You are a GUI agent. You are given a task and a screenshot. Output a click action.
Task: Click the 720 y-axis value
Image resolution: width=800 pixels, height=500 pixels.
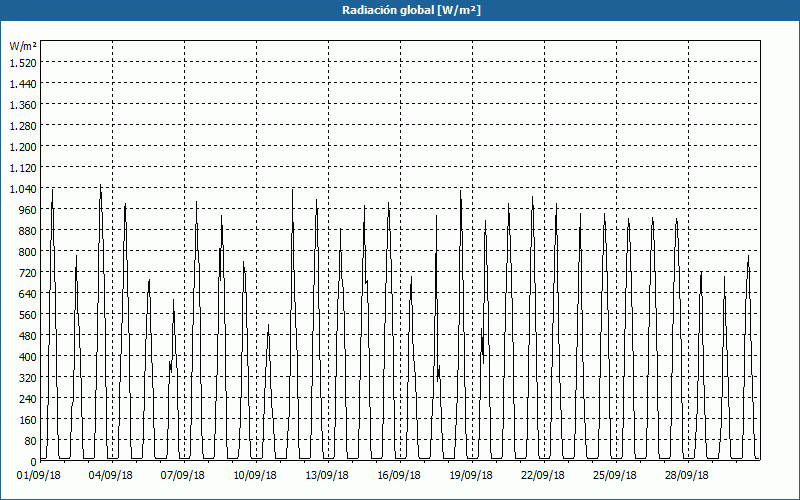pyautogui.click(x=28, y=273)
